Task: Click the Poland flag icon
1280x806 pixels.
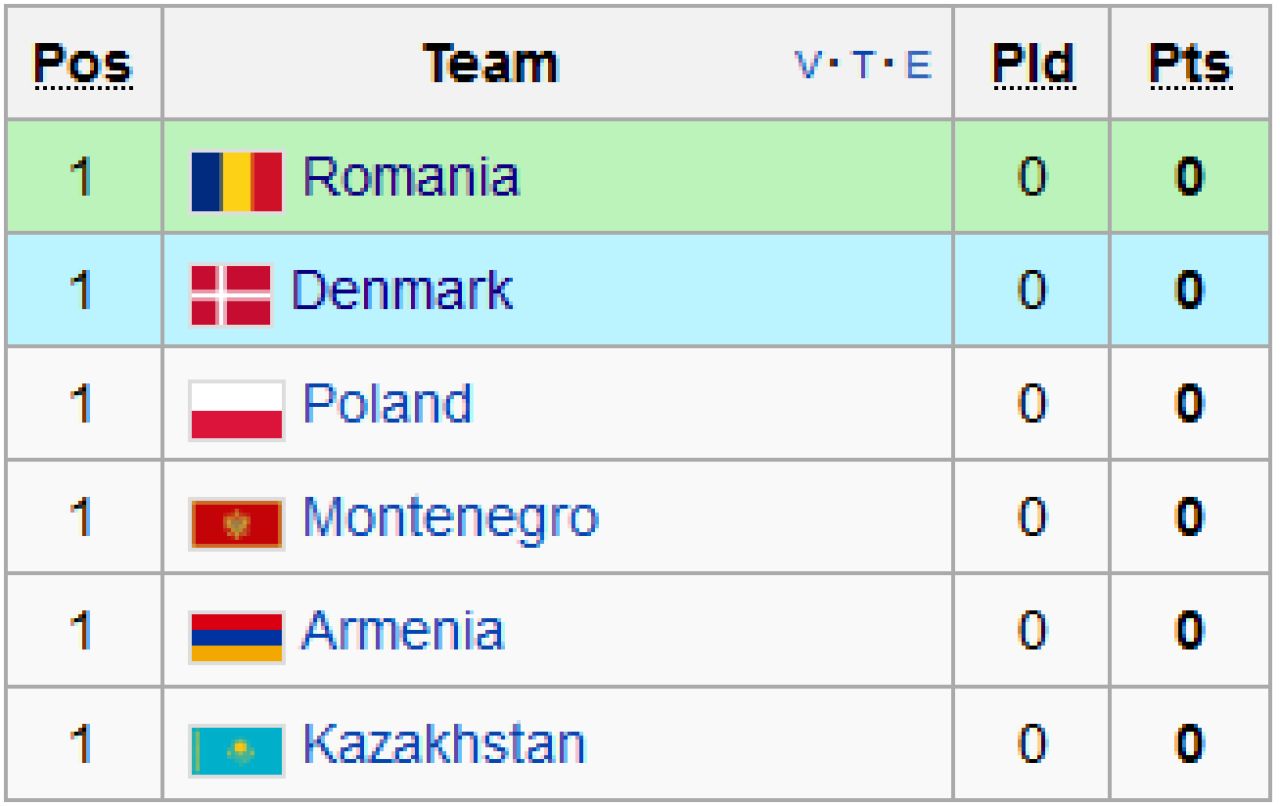Action: (237, 409)
